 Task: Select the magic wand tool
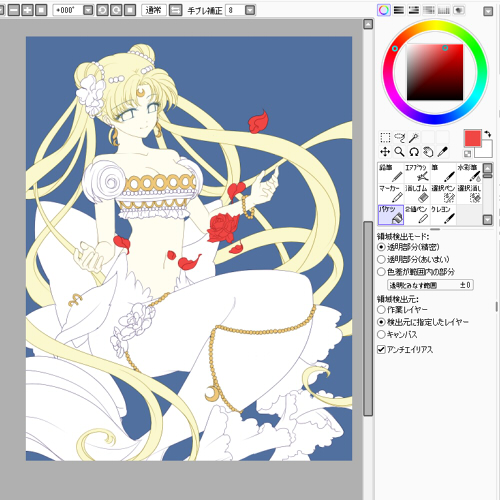coord(414,137)
